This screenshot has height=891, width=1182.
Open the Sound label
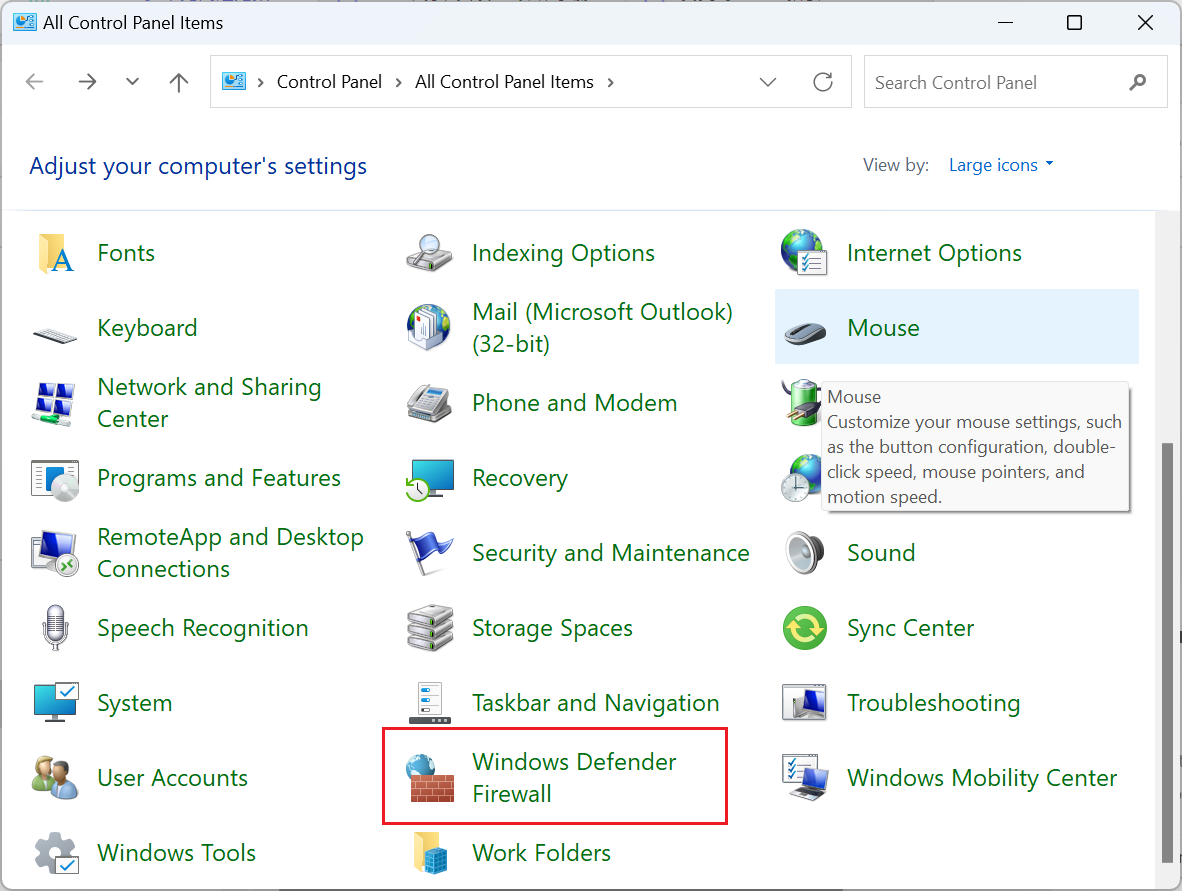coord(881,553)
